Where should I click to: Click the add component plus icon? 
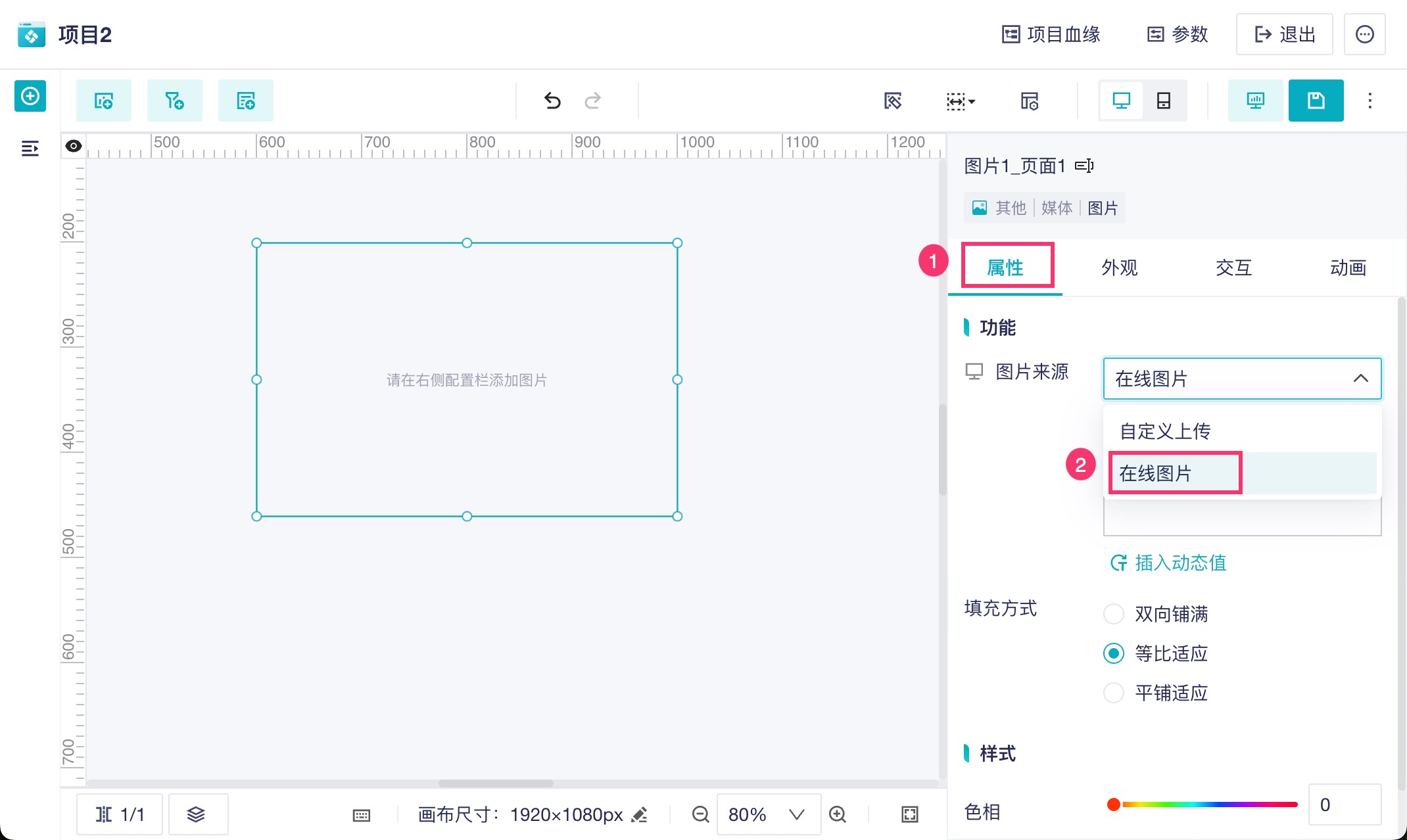point(30,97)
